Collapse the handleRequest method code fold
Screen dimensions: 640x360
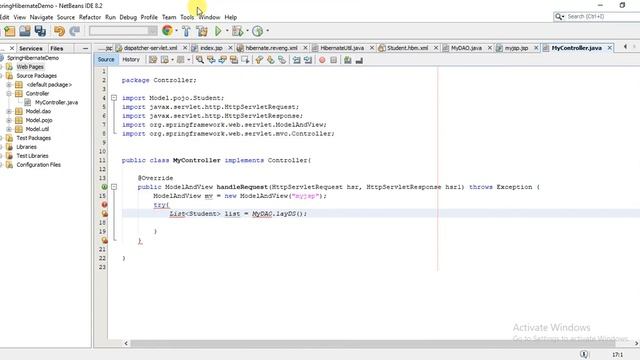pos(114,187)
